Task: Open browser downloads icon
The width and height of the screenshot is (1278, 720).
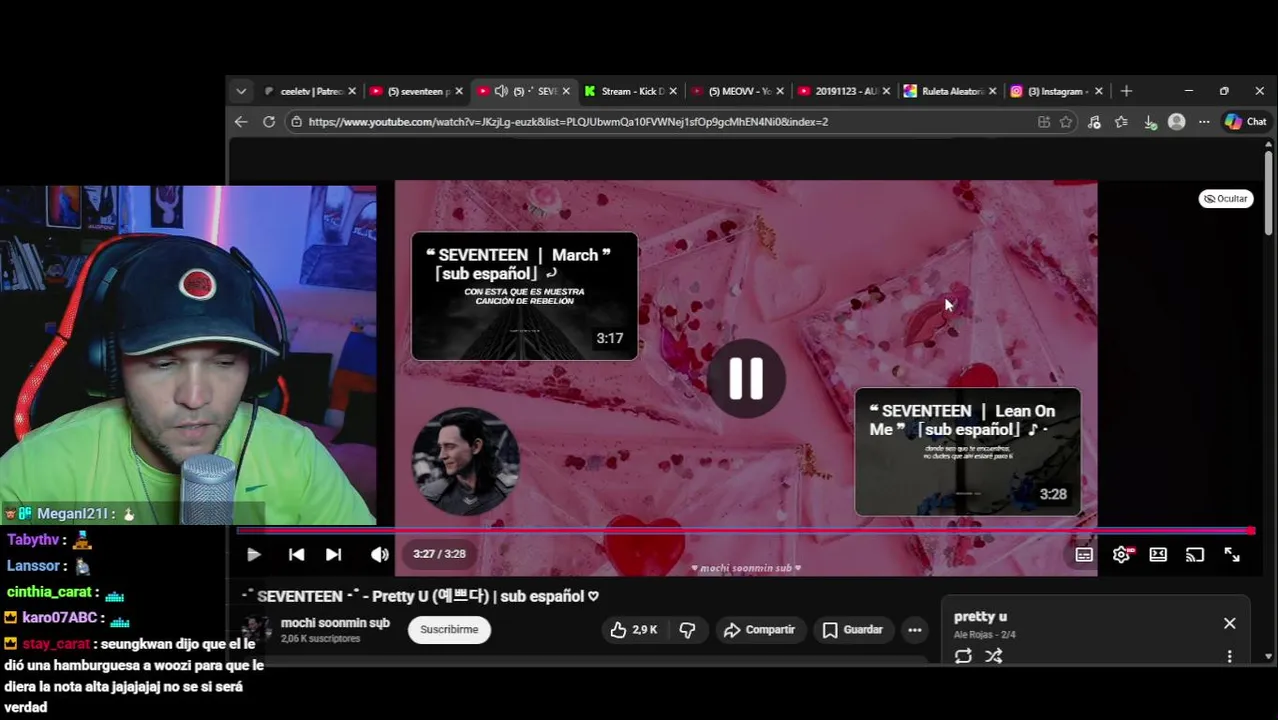Action: point(1150,121)
